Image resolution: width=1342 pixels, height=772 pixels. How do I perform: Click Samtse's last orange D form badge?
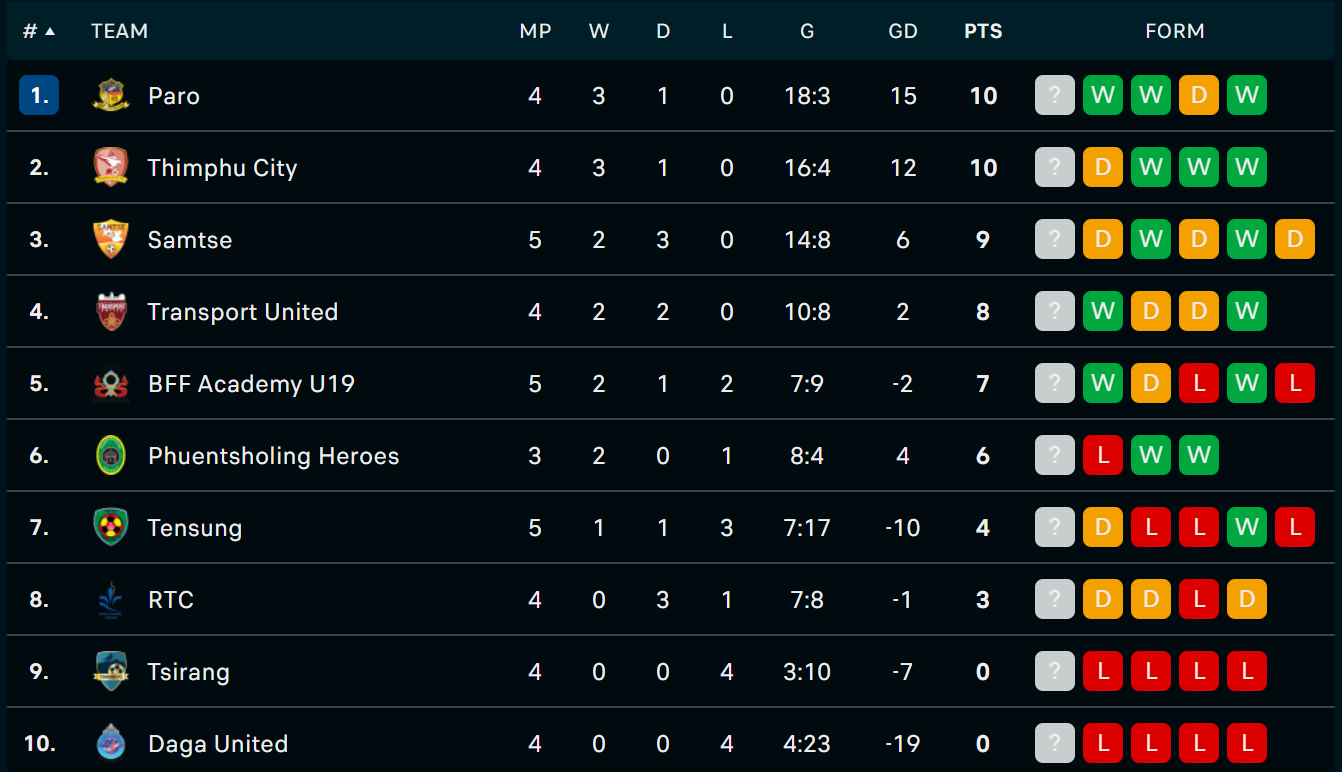pos(1295,240)
